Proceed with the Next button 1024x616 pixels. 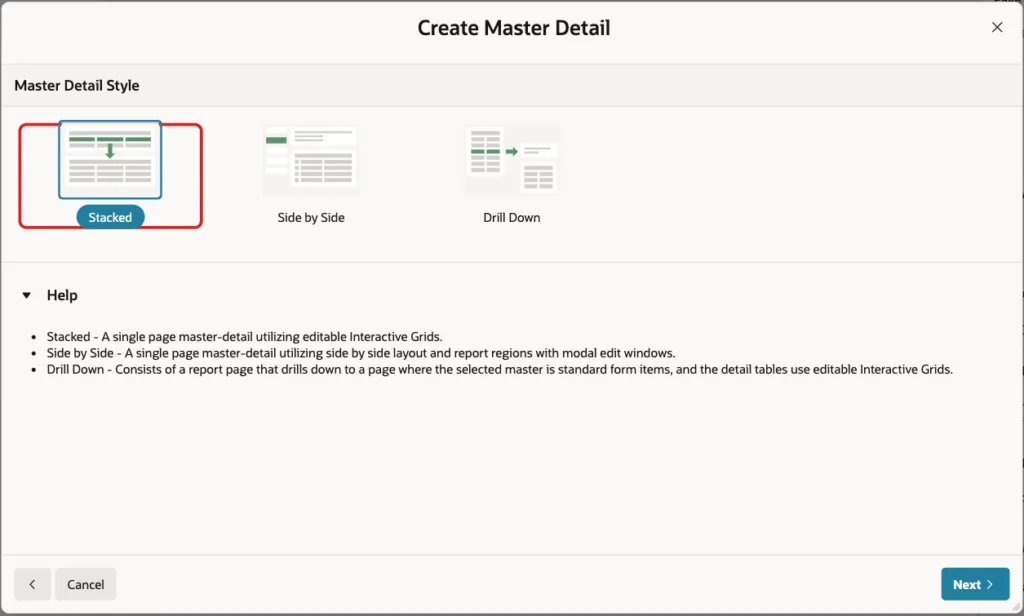coord(975,584)
